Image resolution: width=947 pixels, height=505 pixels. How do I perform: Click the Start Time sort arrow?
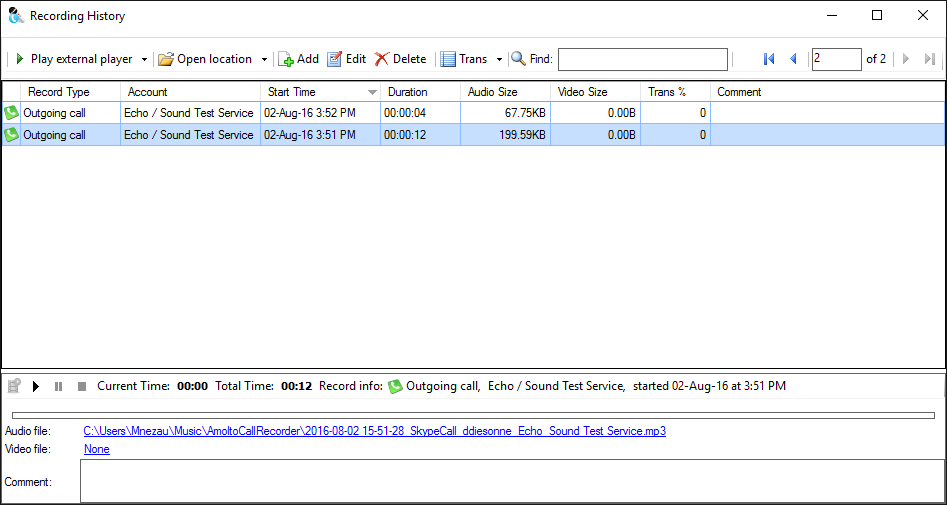[373, 92]
